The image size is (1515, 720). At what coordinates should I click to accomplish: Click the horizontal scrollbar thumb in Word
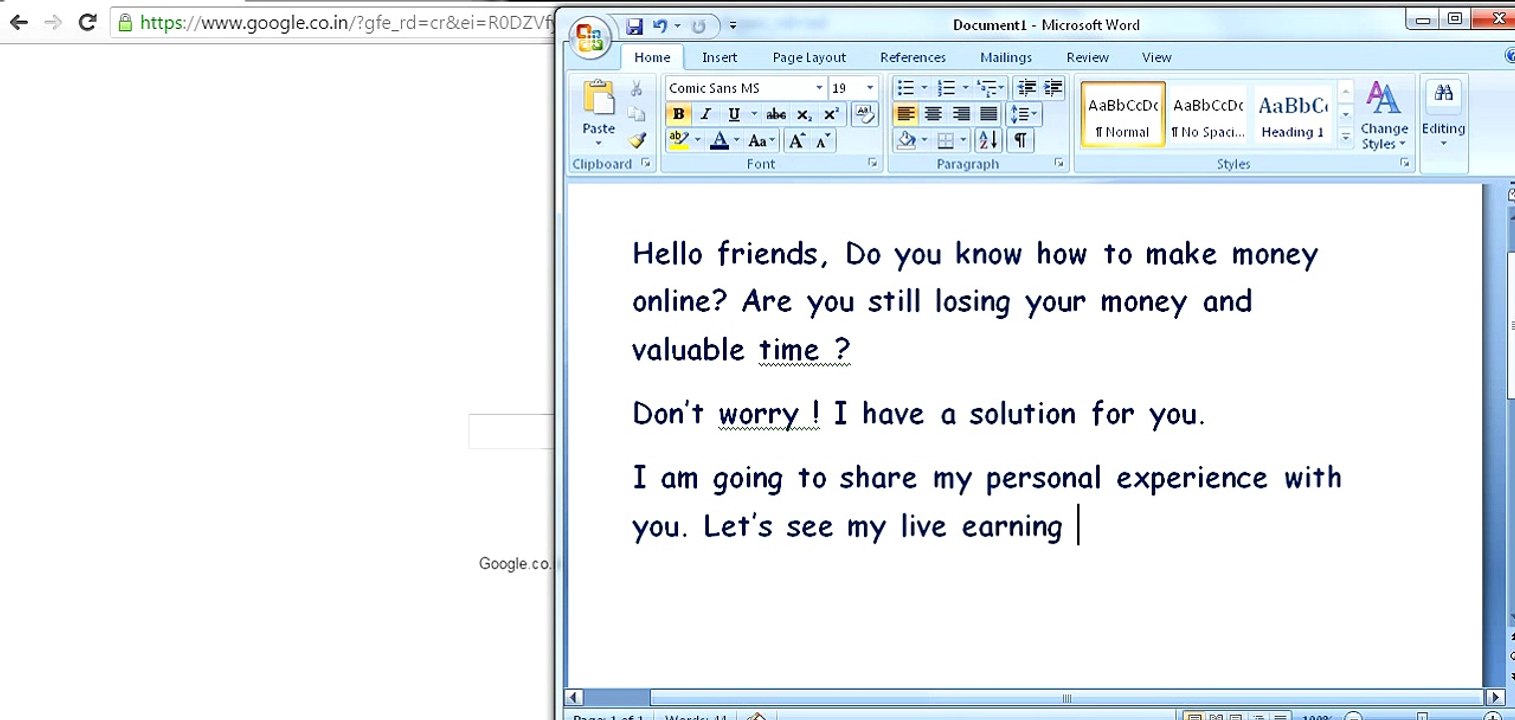(x=1066, y=698)
